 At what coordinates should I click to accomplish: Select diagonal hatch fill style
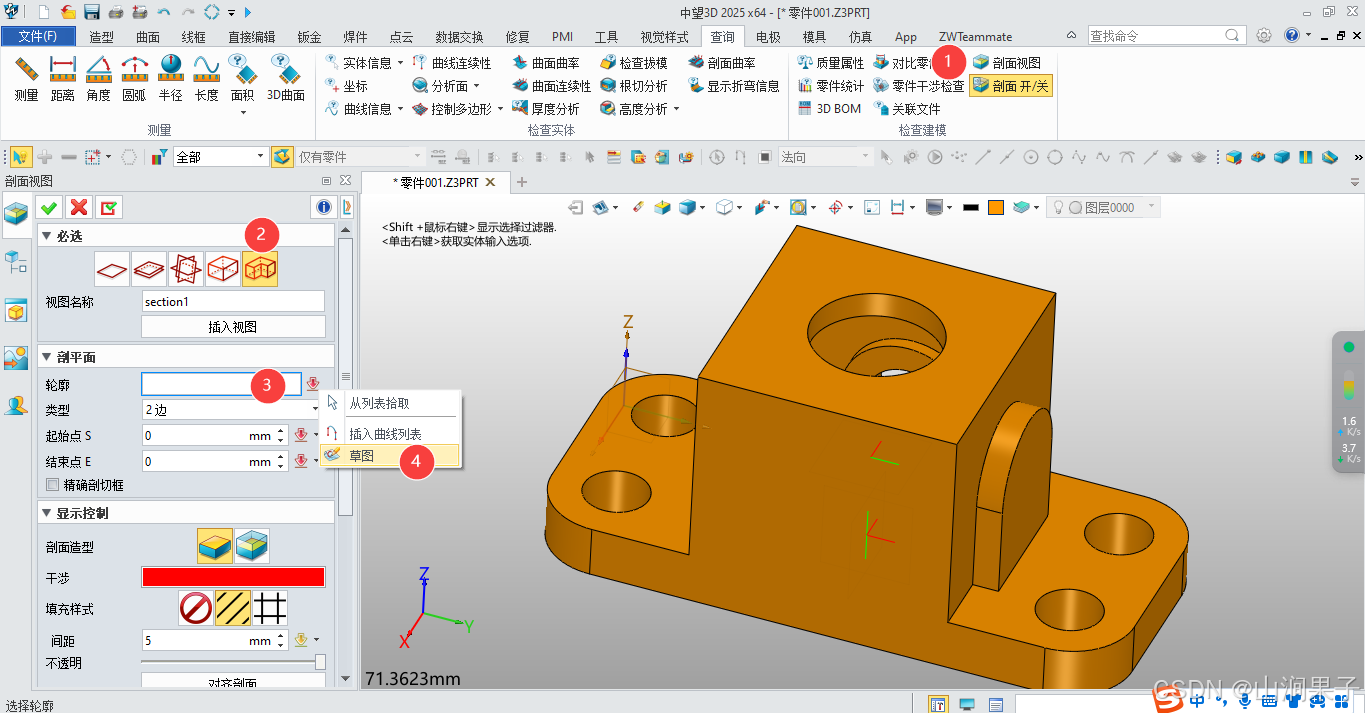coord(233,608)
